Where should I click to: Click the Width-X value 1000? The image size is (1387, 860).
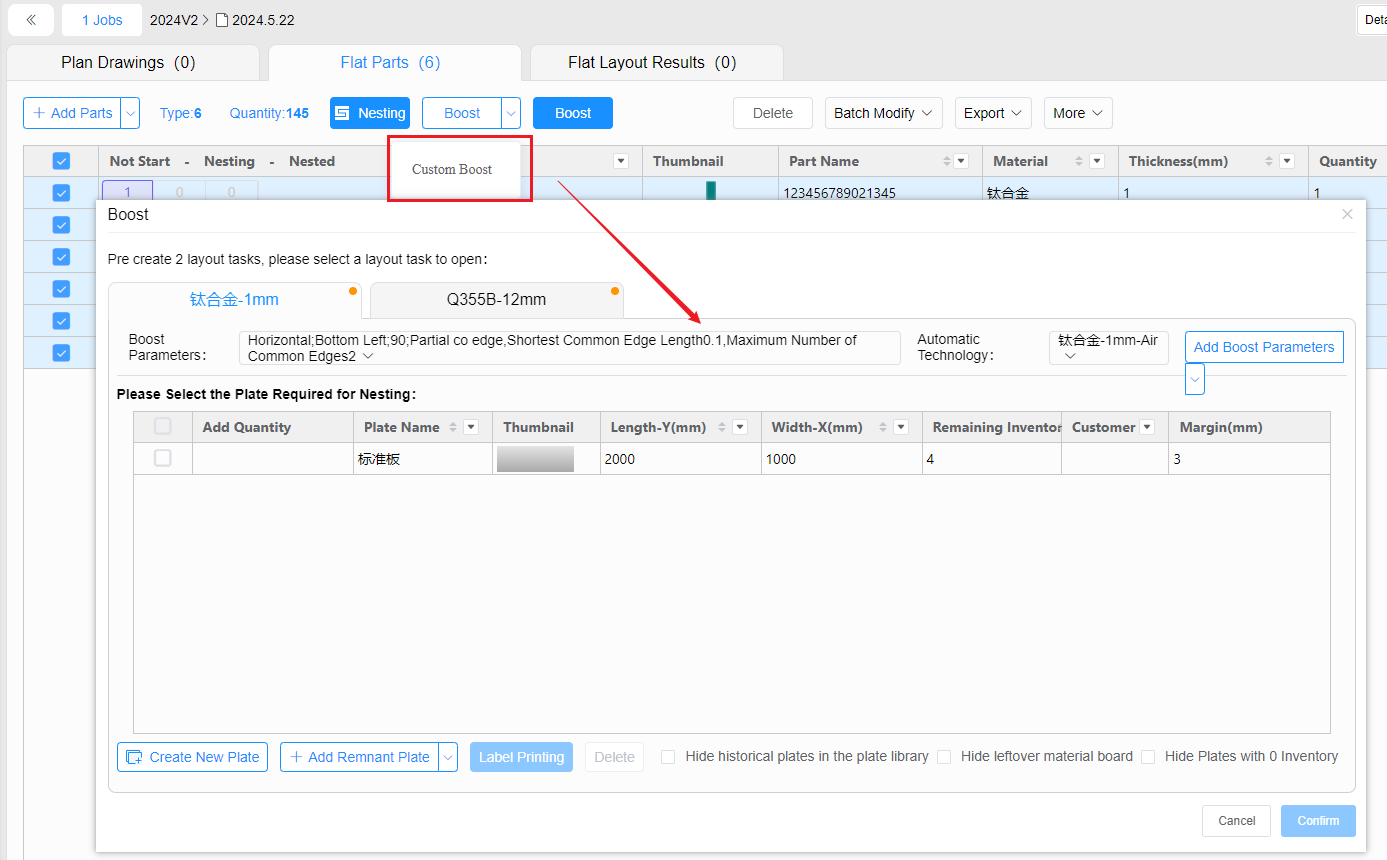tap(781, 459)
